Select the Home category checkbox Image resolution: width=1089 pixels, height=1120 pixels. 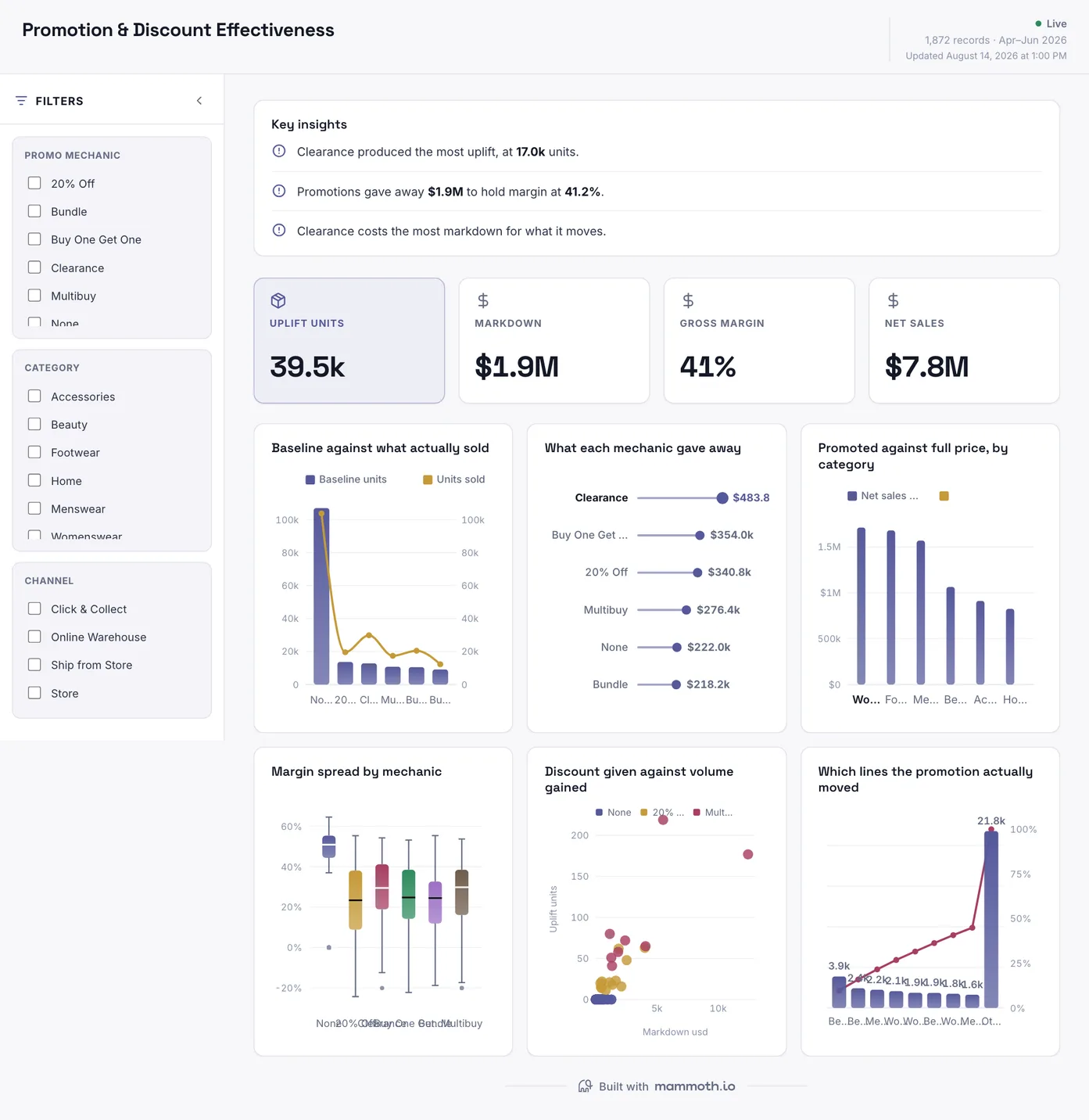[x=34, y=480]
